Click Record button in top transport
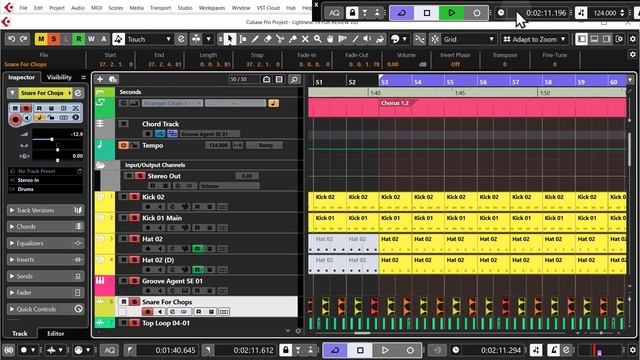Screen dimensions: 640x360 (476, 13)
